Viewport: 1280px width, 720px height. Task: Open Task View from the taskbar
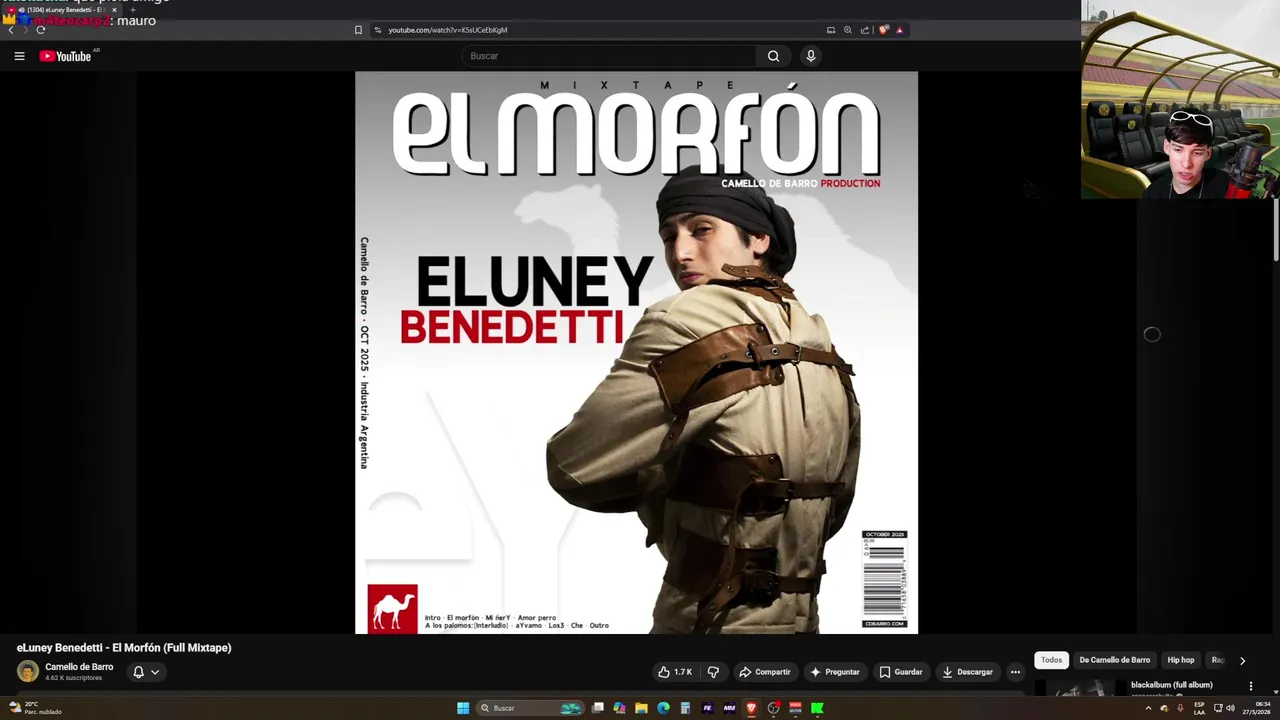(x=598, y=708)
